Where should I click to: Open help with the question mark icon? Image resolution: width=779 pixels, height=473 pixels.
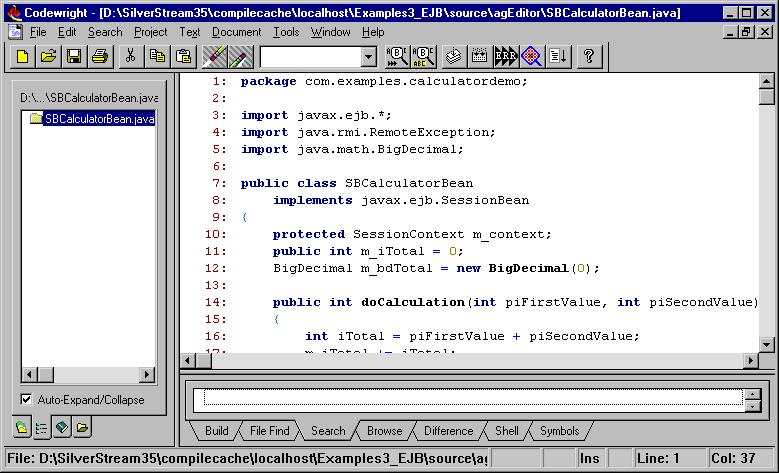pyautogui.click(x=589, y=56)
